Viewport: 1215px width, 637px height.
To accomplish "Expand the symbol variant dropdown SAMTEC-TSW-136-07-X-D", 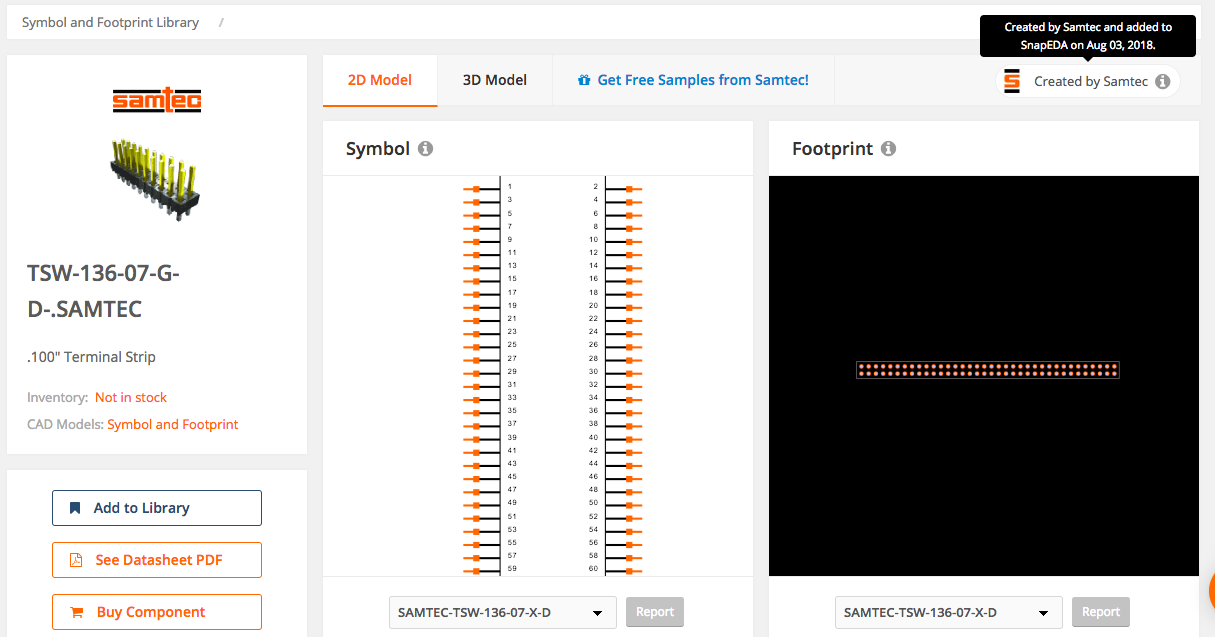I will (x=503, y=612).
